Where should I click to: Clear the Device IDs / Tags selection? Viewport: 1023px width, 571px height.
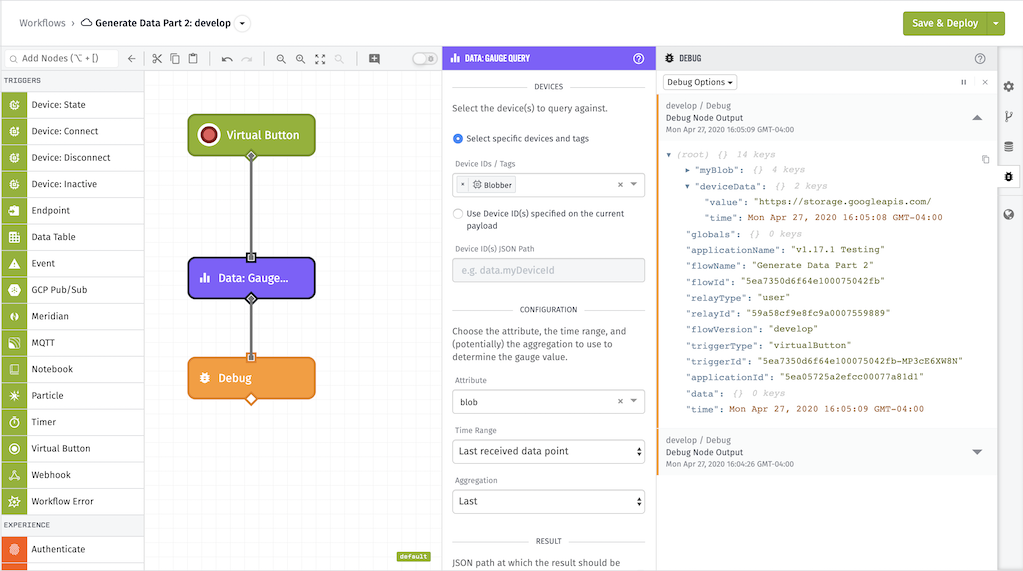[620, 185]
